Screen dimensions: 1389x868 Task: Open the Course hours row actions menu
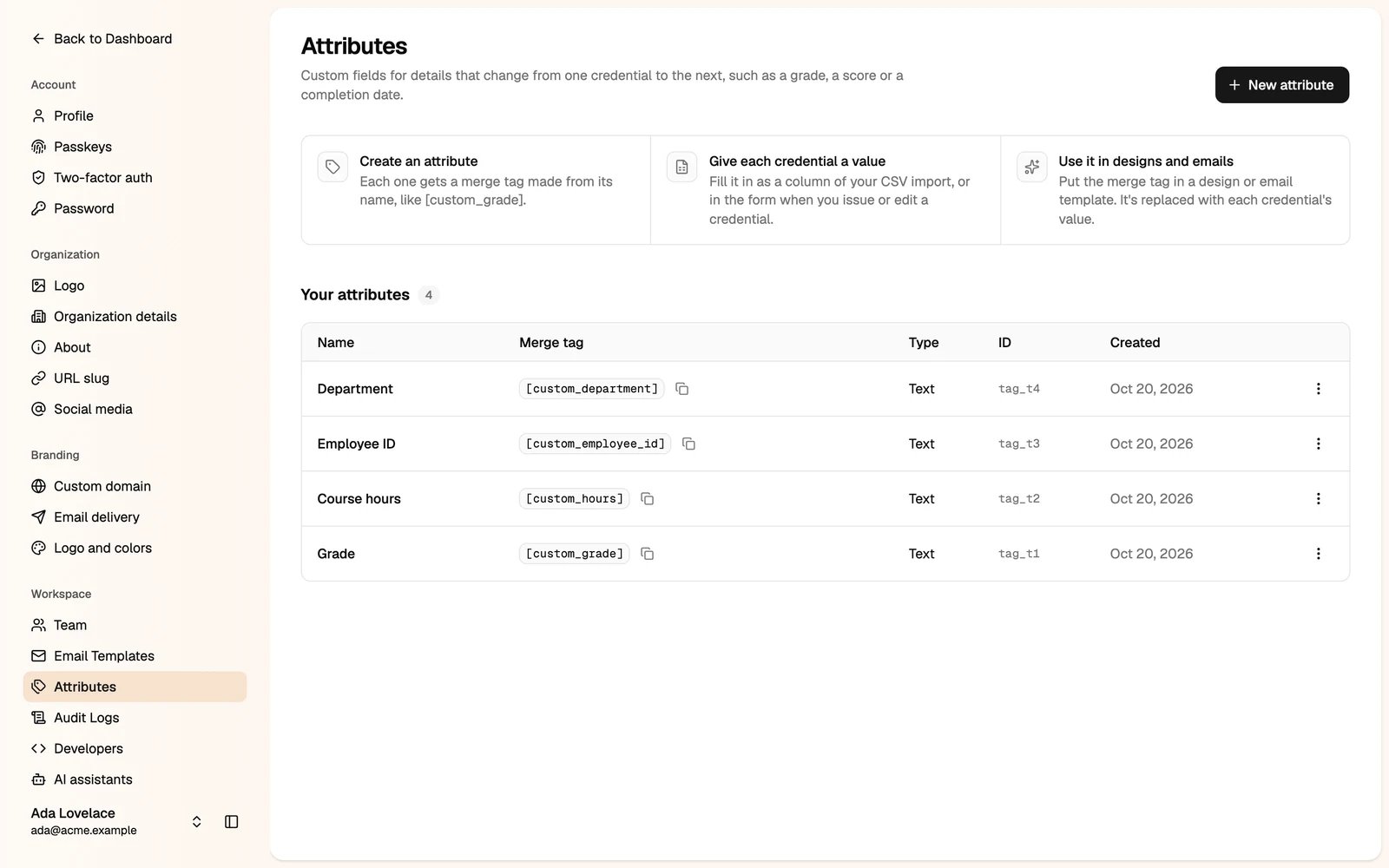coord(1318,499)
